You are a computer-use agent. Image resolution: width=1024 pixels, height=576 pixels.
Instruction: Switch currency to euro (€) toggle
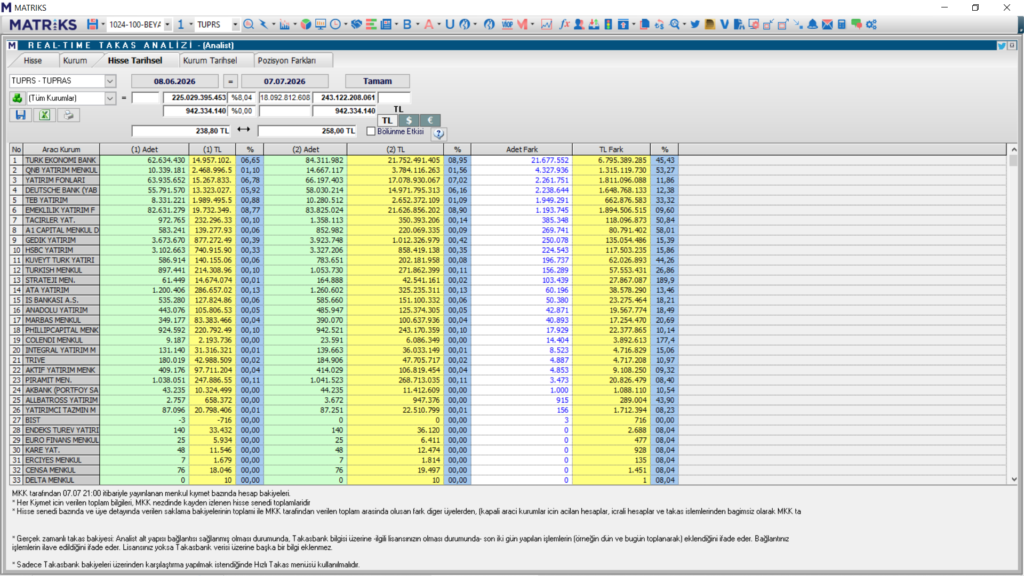[x=430, y=120]
